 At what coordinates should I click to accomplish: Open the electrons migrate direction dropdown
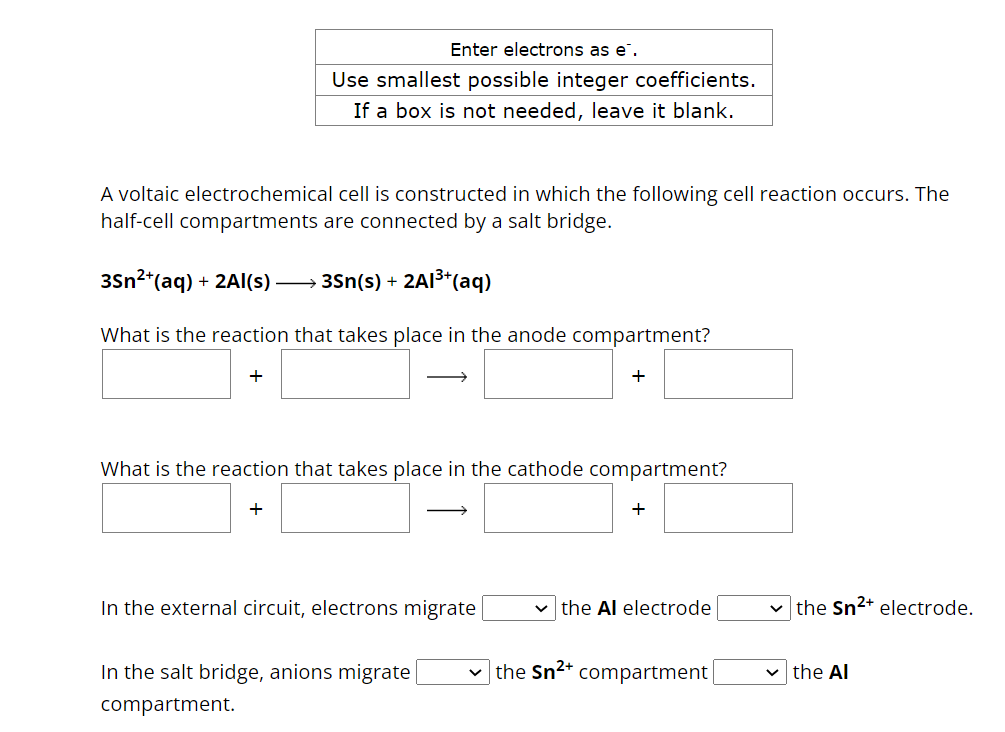pyautogui.click(x=519, y=608)
